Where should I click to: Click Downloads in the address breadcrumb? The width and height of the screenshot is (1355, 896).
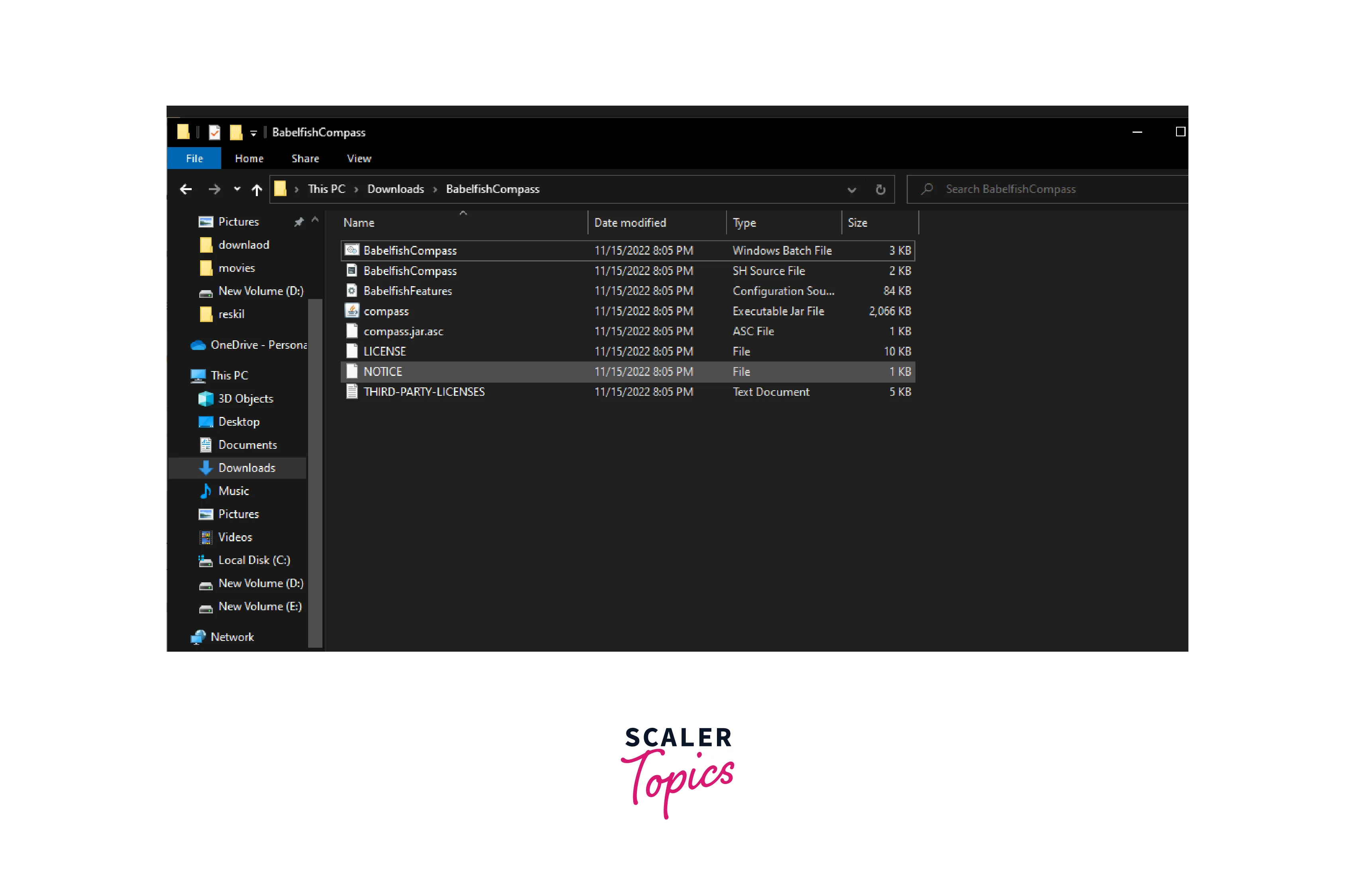(x=395, y=189)
